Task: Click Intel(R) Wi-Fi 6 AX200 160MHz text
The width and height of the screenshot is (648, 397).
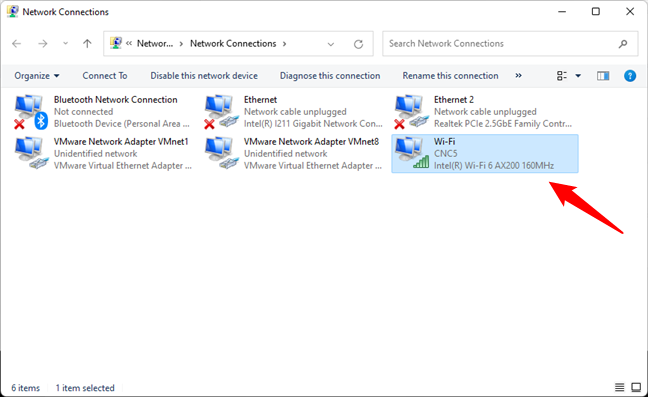Action: point(494,166)
